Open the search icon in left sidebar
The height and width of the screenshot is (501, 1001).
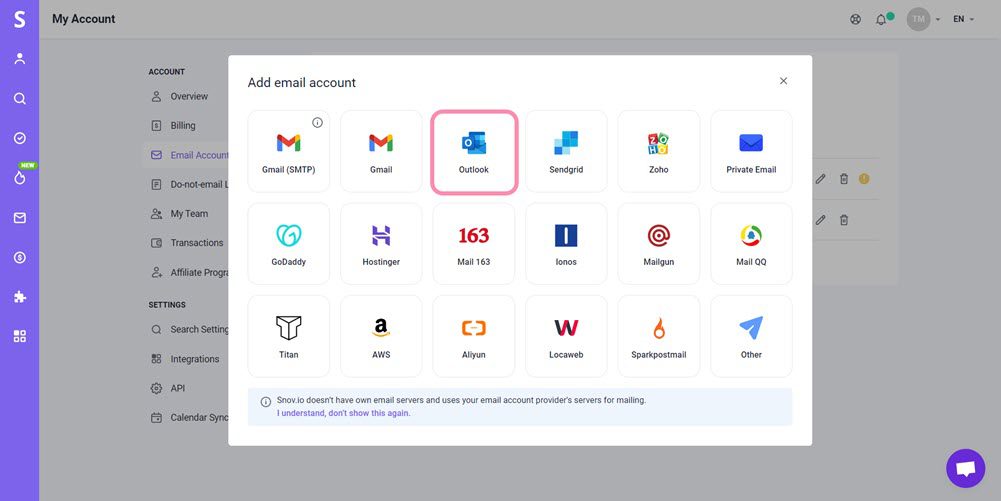[20, 98]
